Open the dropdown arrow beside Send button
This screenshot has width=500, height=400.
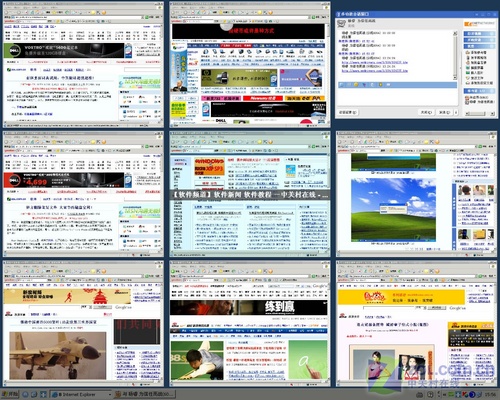tap(456, 112)
